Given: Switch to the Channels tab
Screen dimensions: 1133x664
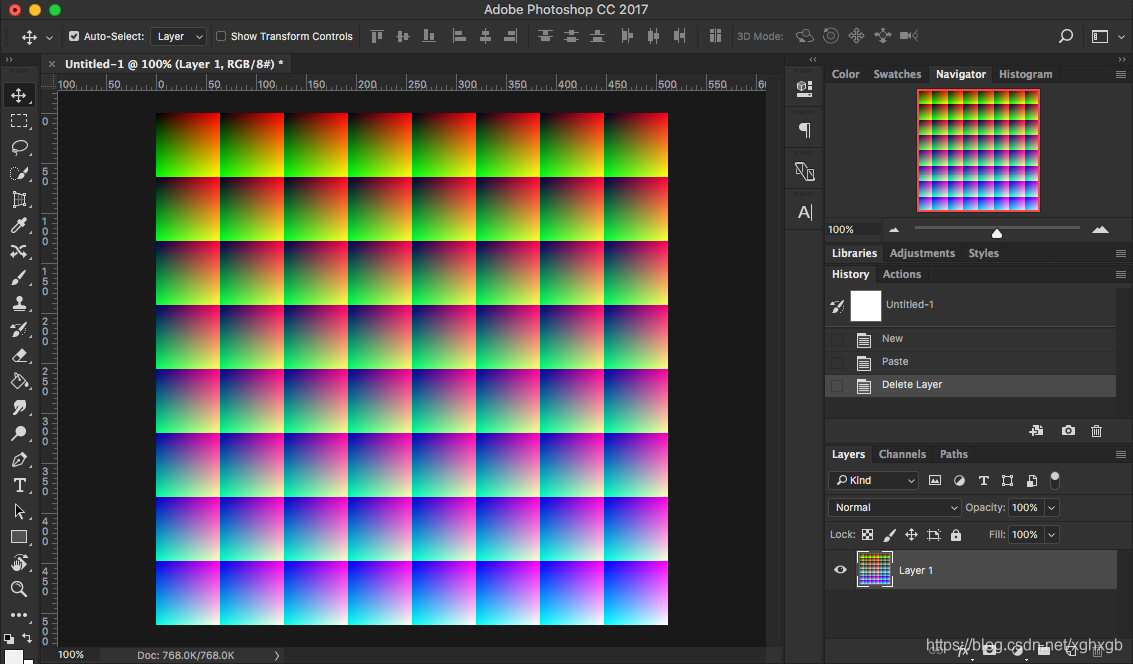Looking at the screenshot, I should pos(902,455).
